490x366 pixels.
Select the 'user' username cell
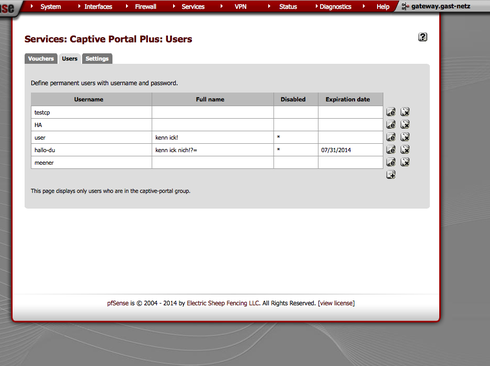91,137
